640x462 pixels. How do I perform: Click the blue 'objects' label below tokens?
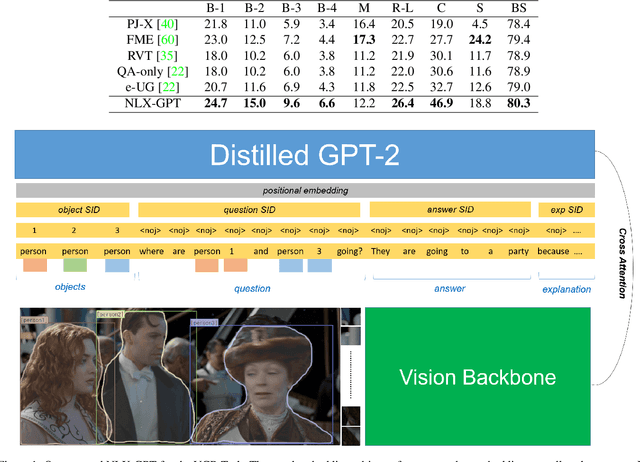click(69, 287)
